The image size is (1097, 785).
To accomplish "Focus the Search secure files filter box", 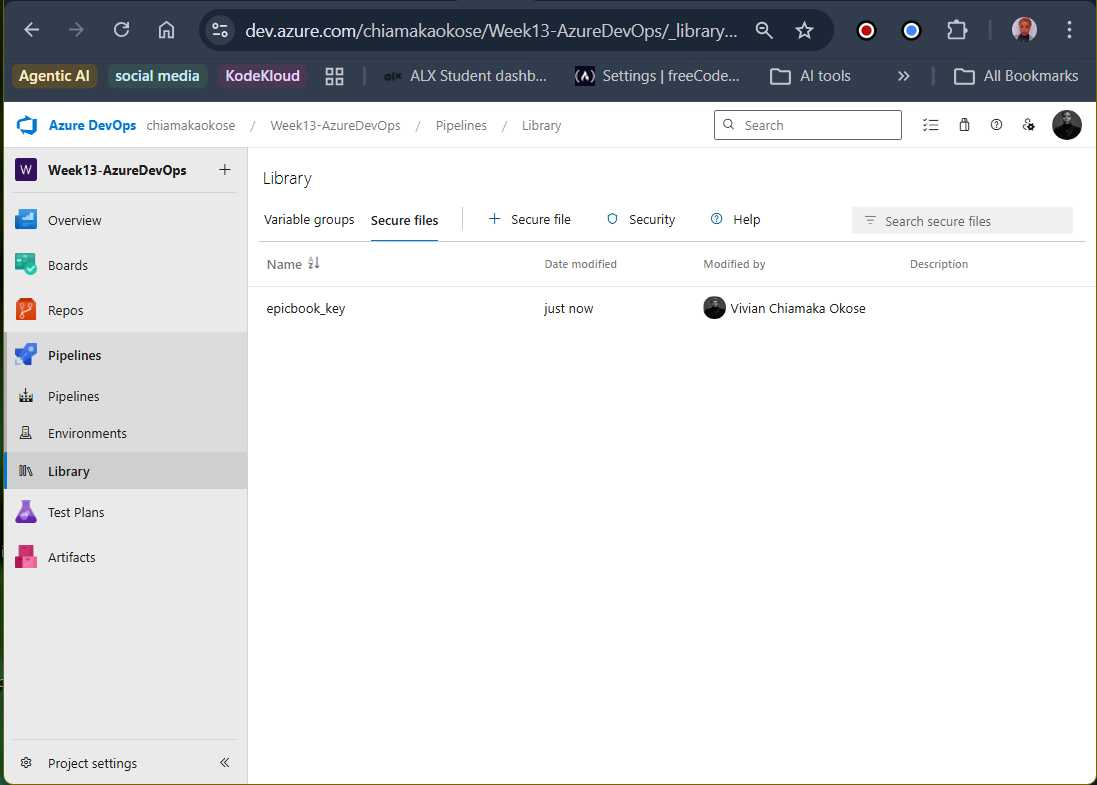I will 962,220.
